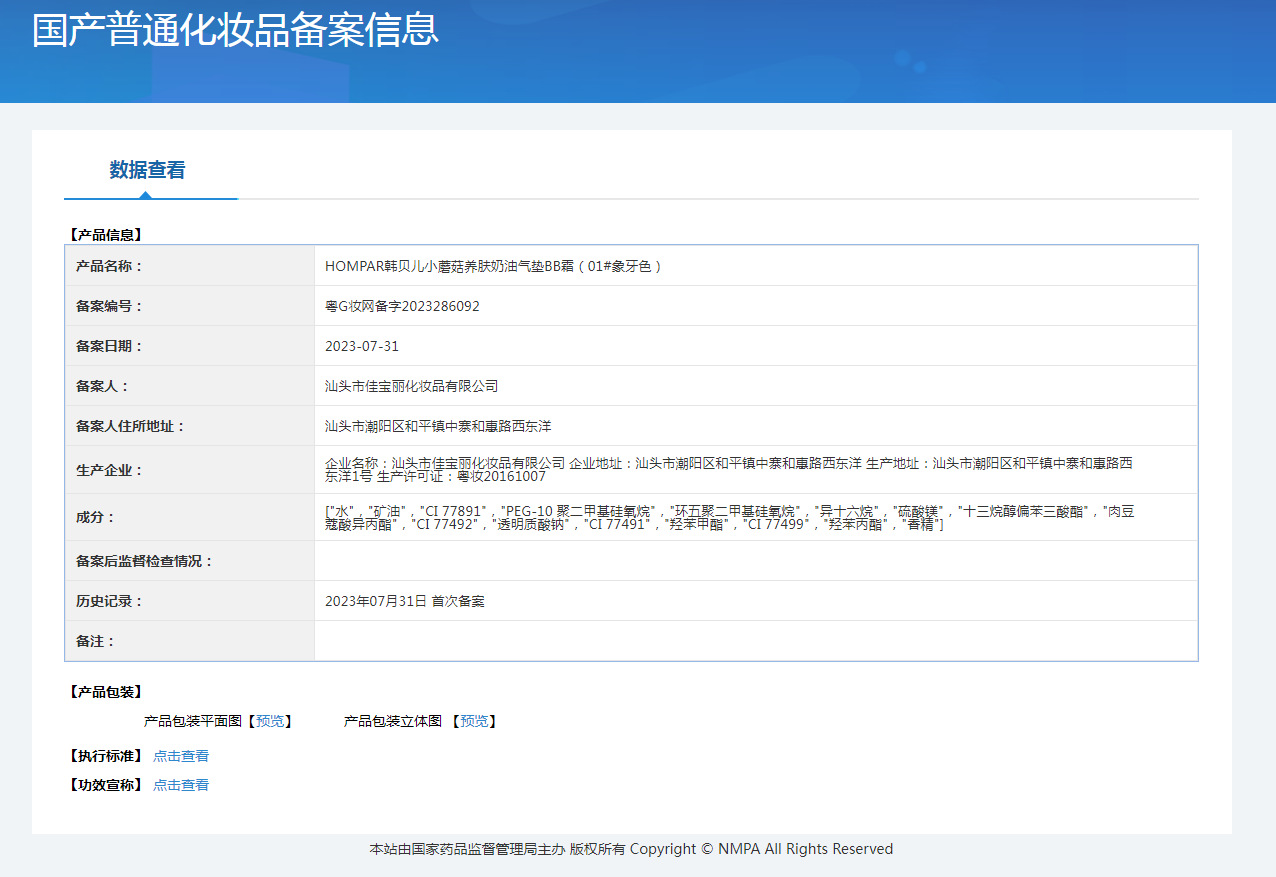Select the 产品名称 row label

(110, 266)
